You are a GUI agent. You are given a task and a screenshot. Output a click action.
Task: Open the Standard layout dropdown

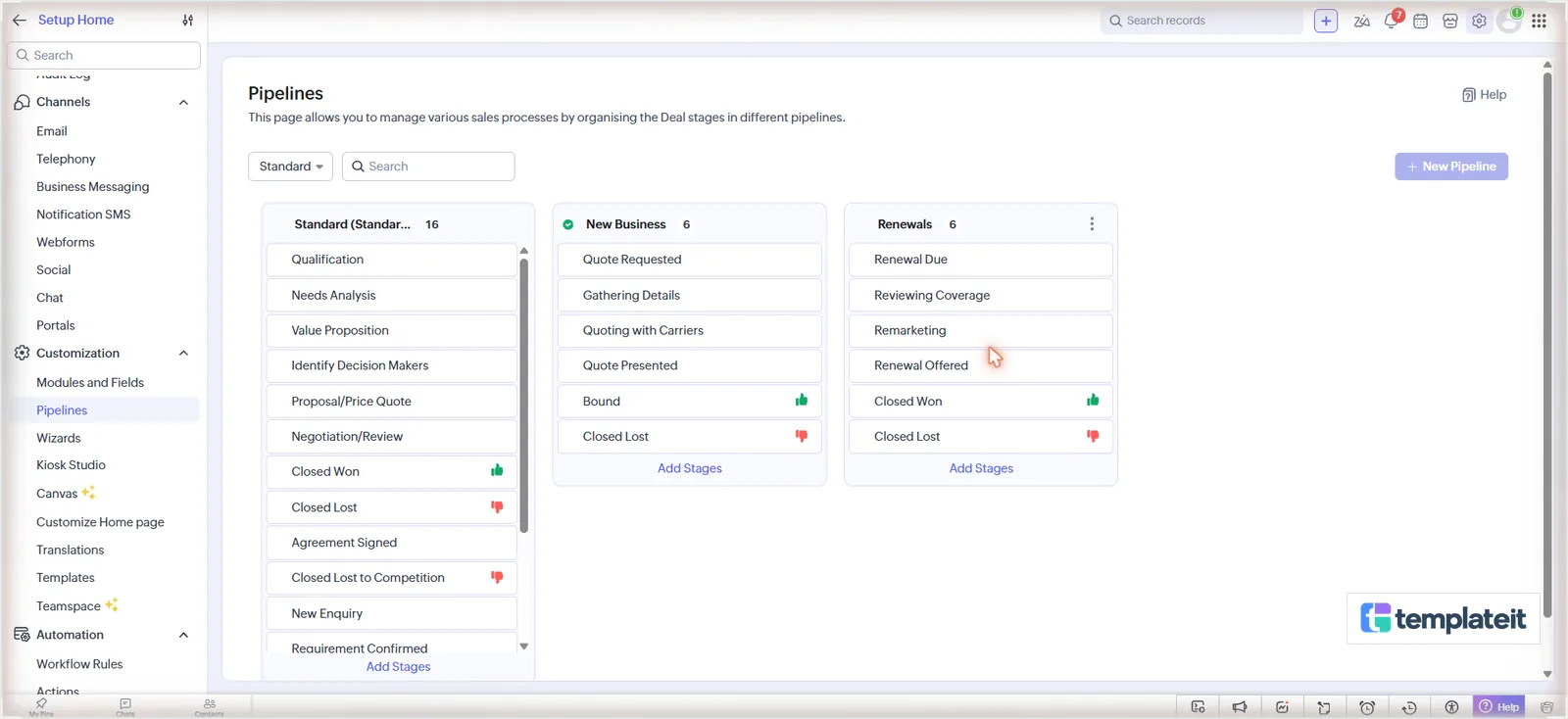click(x=290, y=167)
